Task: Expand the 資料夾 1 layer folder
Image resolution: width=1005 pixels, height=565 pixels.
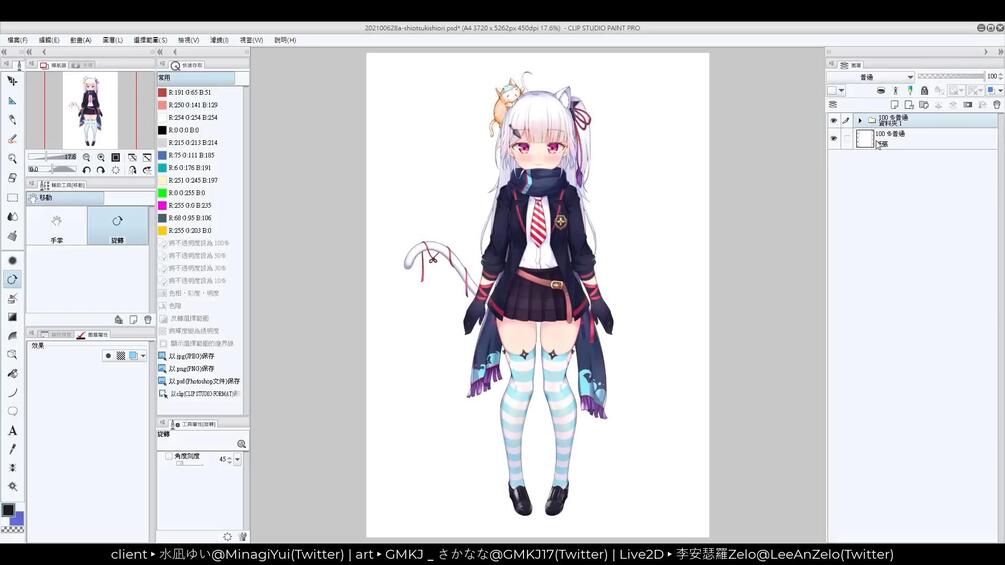Action: (x=860, y=120)
